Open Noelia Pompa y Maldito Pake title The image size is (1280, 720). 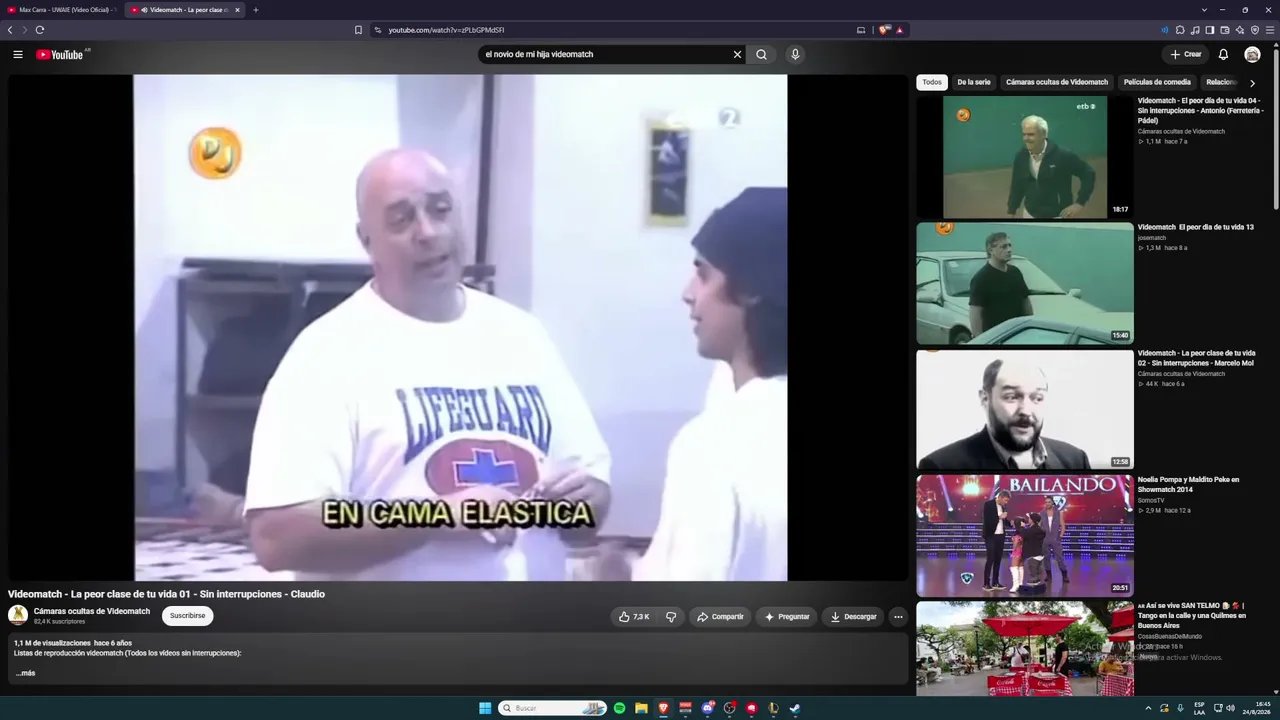1188,485
